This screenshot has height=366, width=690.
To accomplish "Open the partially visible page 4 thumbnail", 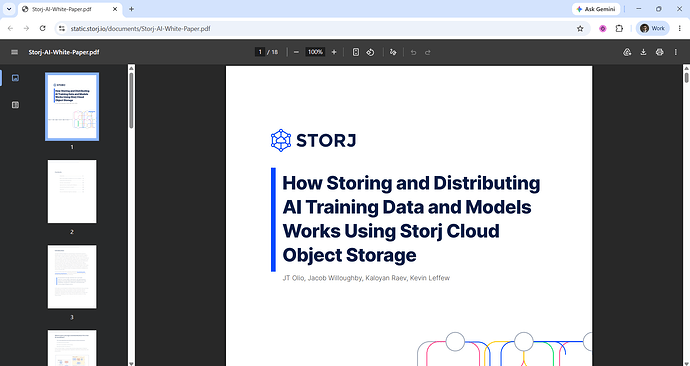I will click(x=72, y=348).
